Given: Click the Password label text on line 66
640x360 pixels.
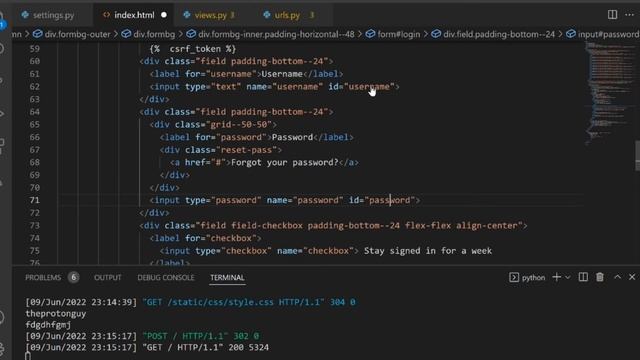Looking at the screenshot, I should 292,137.
